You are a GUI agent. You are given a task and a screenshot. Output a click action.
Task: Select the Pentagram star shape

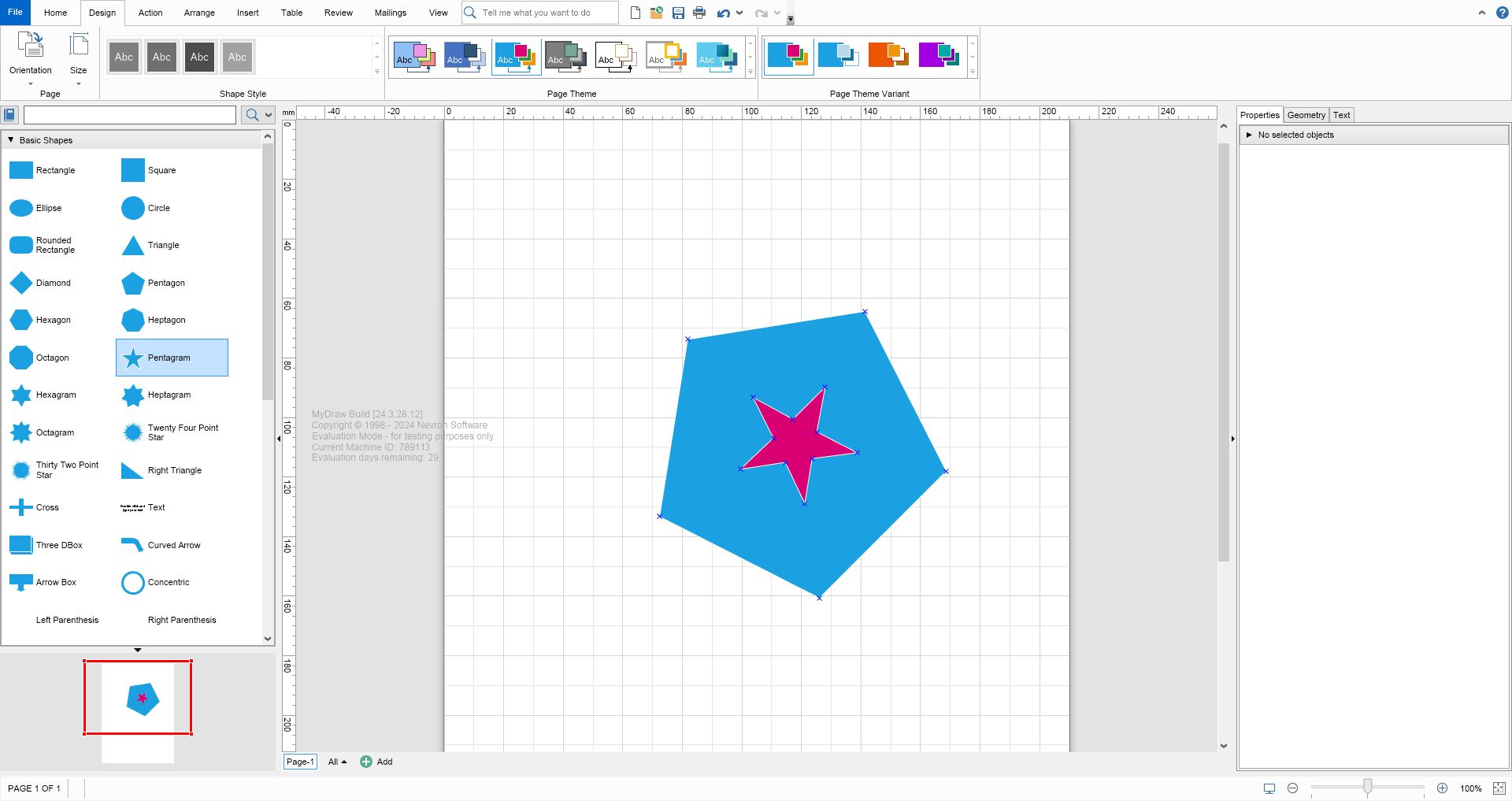(172, 358)
